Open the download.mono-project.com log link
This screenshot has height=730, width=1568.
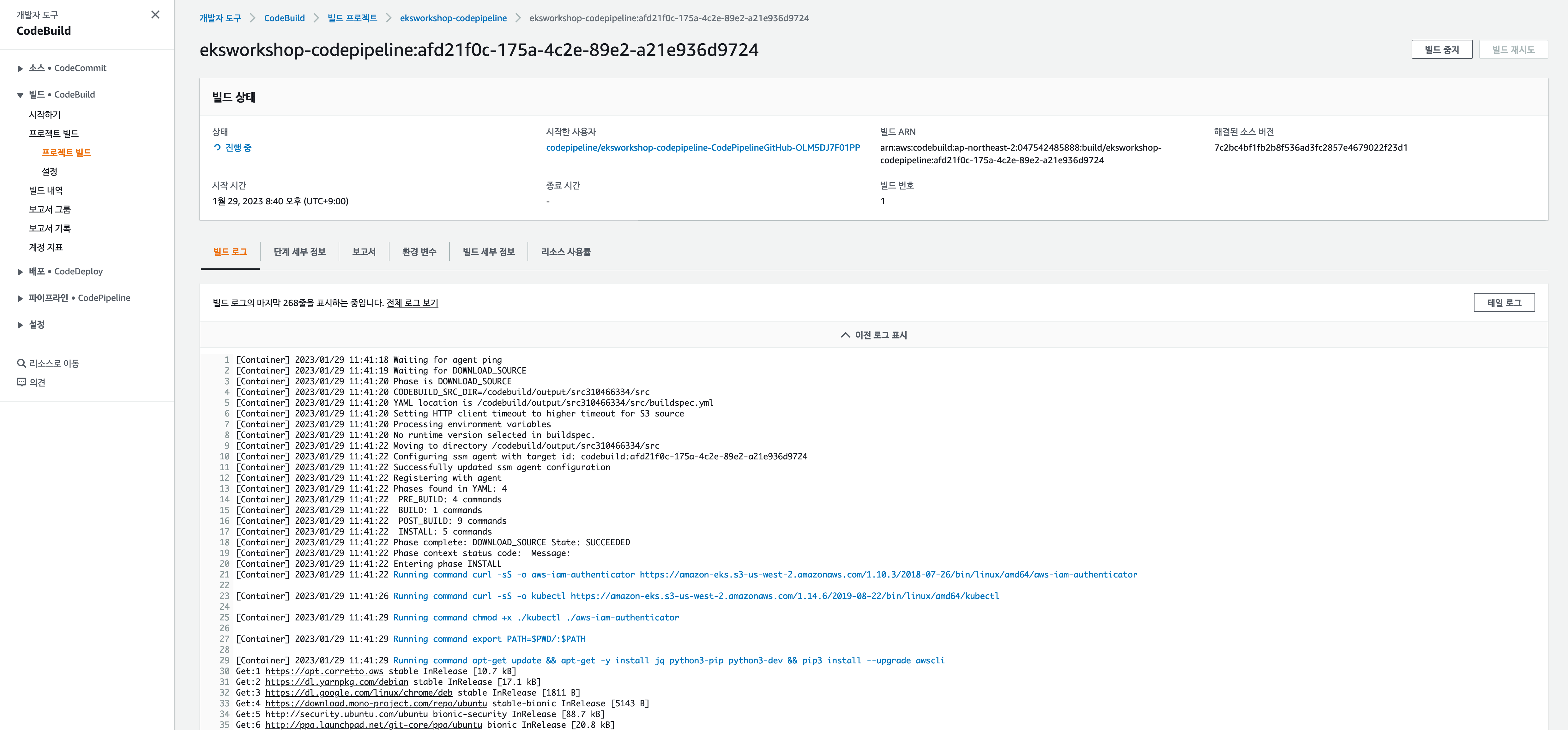376,703
